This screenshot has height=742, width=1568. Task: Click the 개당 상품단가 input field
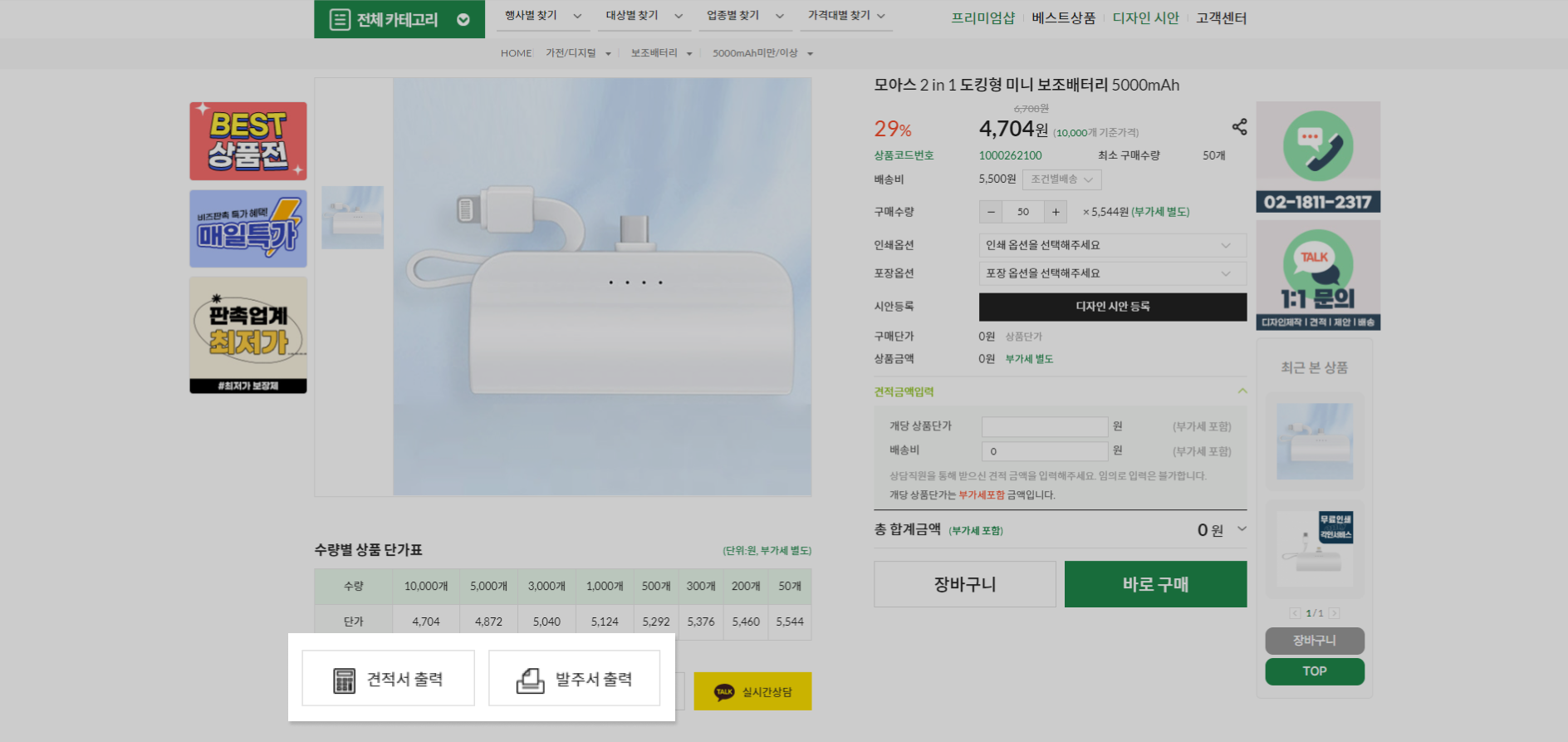(1045, 426)
